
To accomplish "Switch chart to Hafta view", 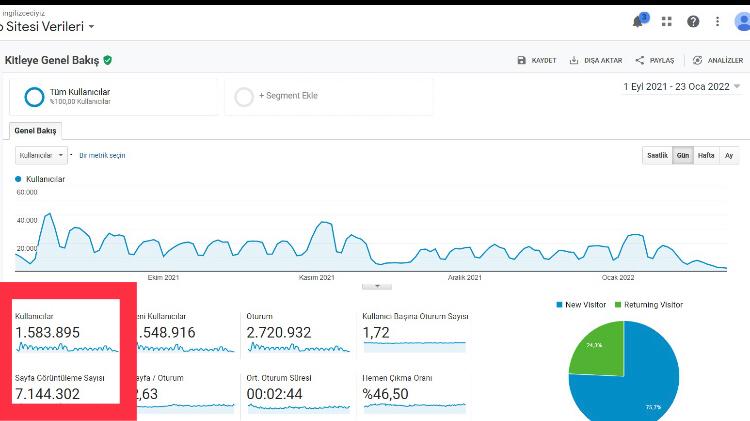I will [706, 156].
